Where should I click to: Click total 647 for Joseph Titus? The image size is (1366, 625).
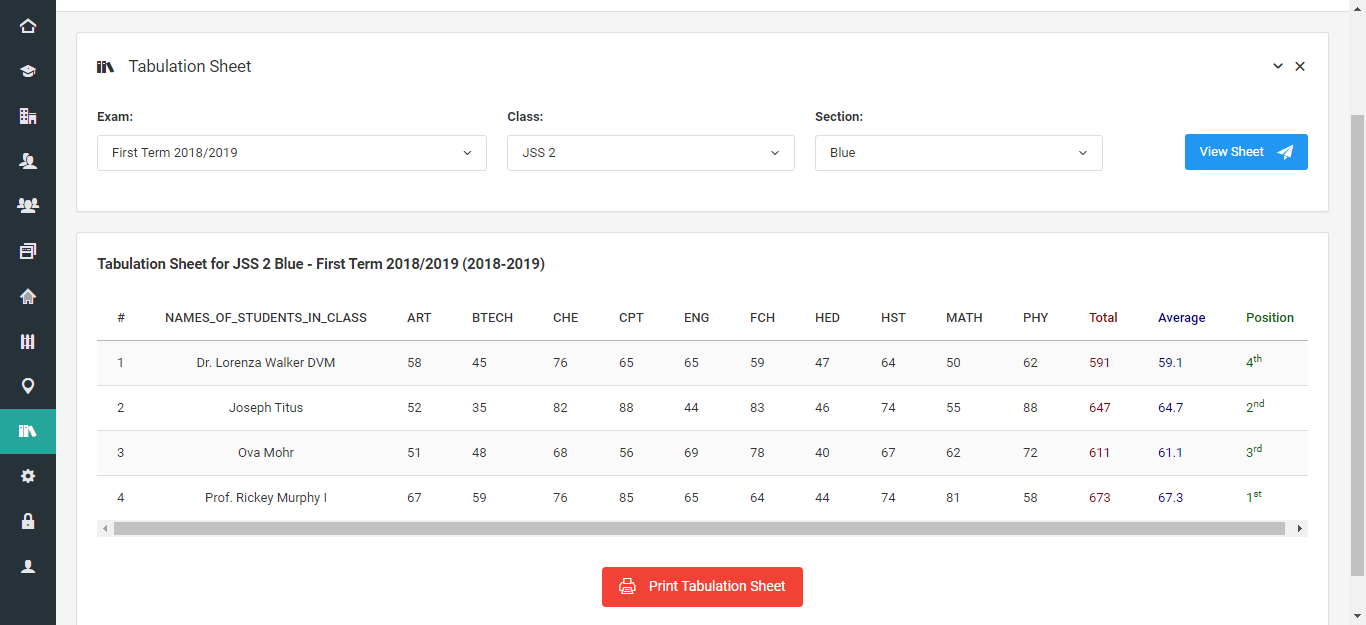coord(1100,408)
